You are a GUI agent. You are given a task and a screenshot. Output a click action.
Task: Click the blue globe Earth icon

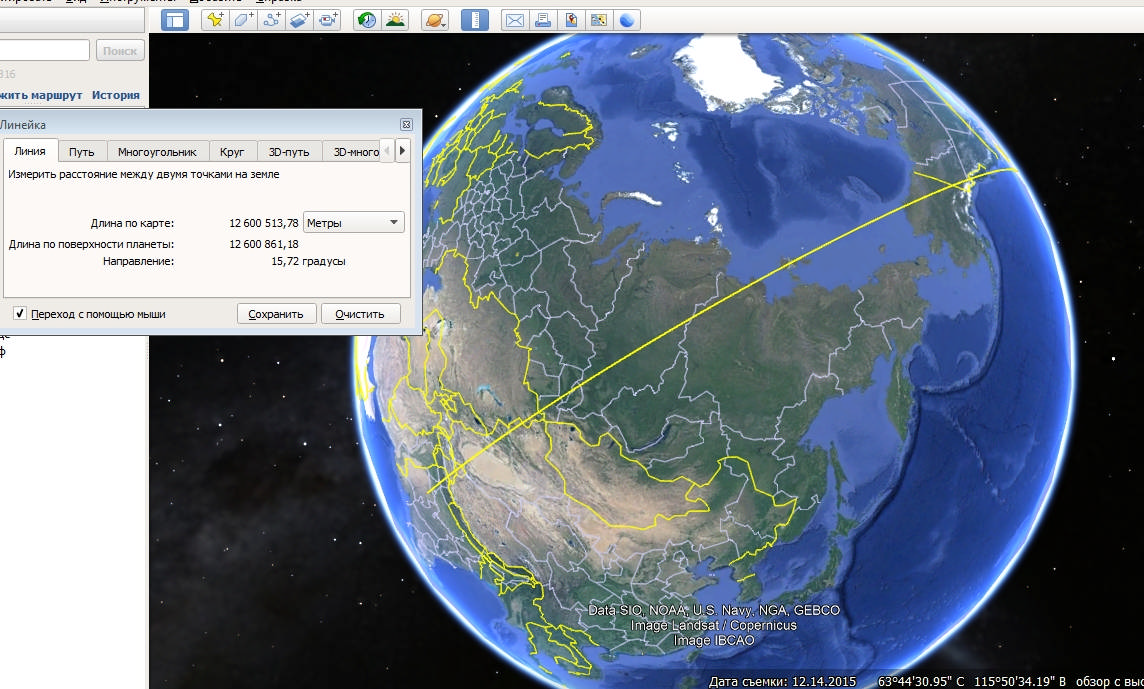[627, 20]
